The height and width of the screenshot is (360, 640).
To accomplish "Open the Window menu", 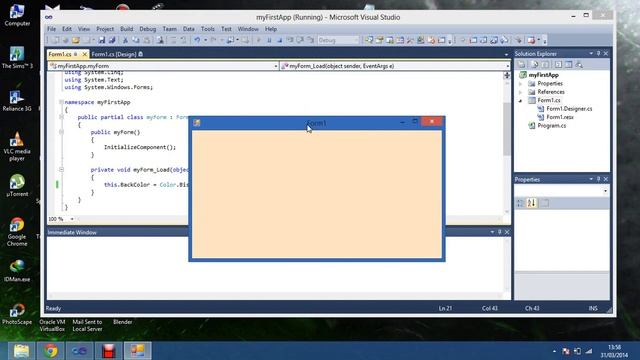I will [x=248, y=29].
